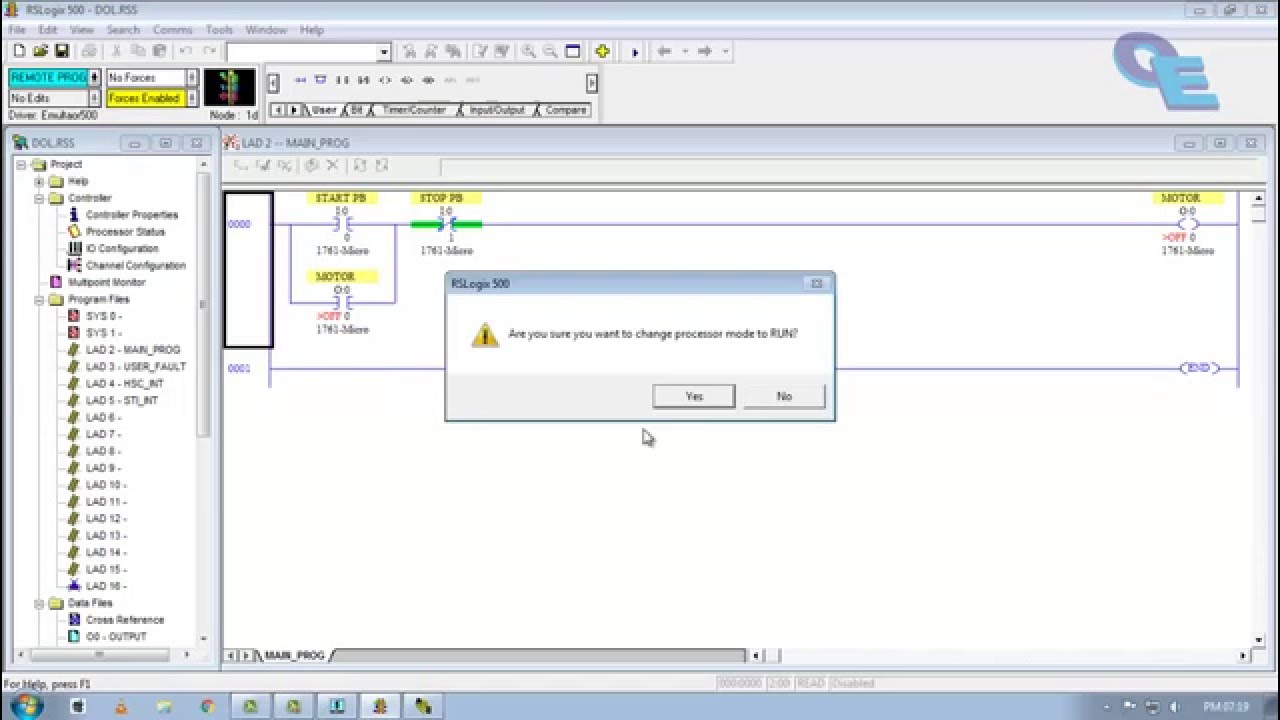Open Multipoint Monitor in project tree
The image size is (1280, 720).
[106, 283]
